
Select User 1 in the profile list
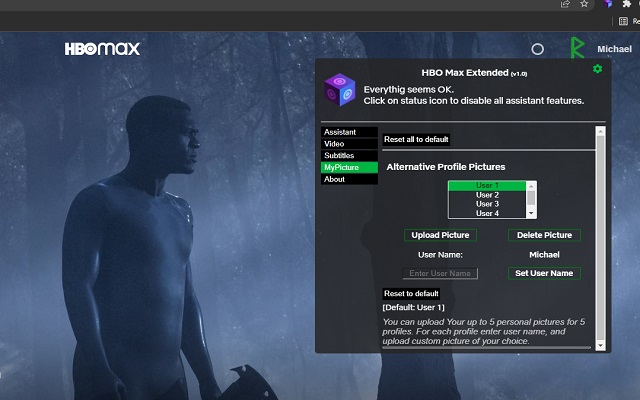point(487,186)
